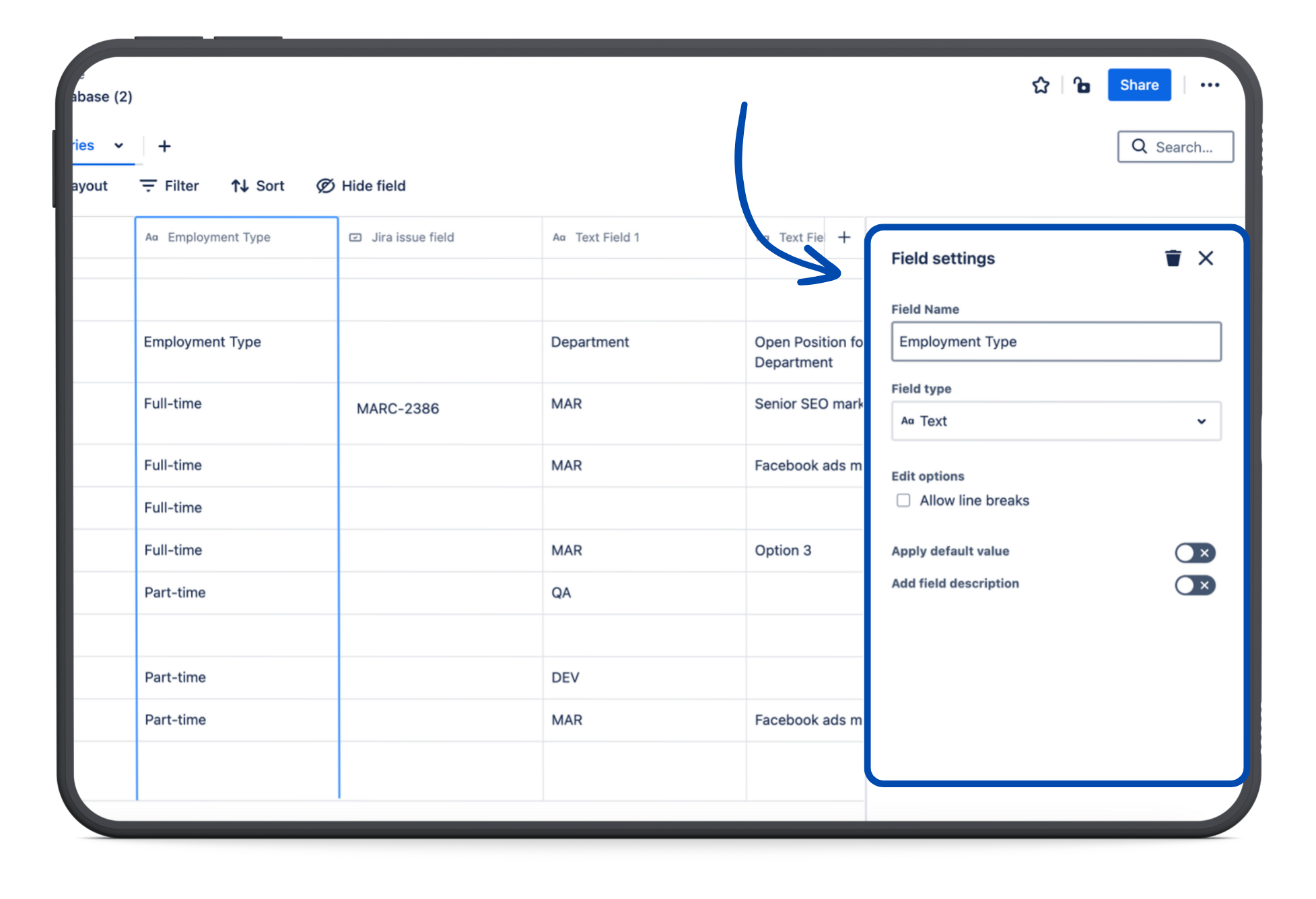The height and width of the screenshot is (899, 1316).
Task: Click the add new view plus tab
Action: point(163,145)
